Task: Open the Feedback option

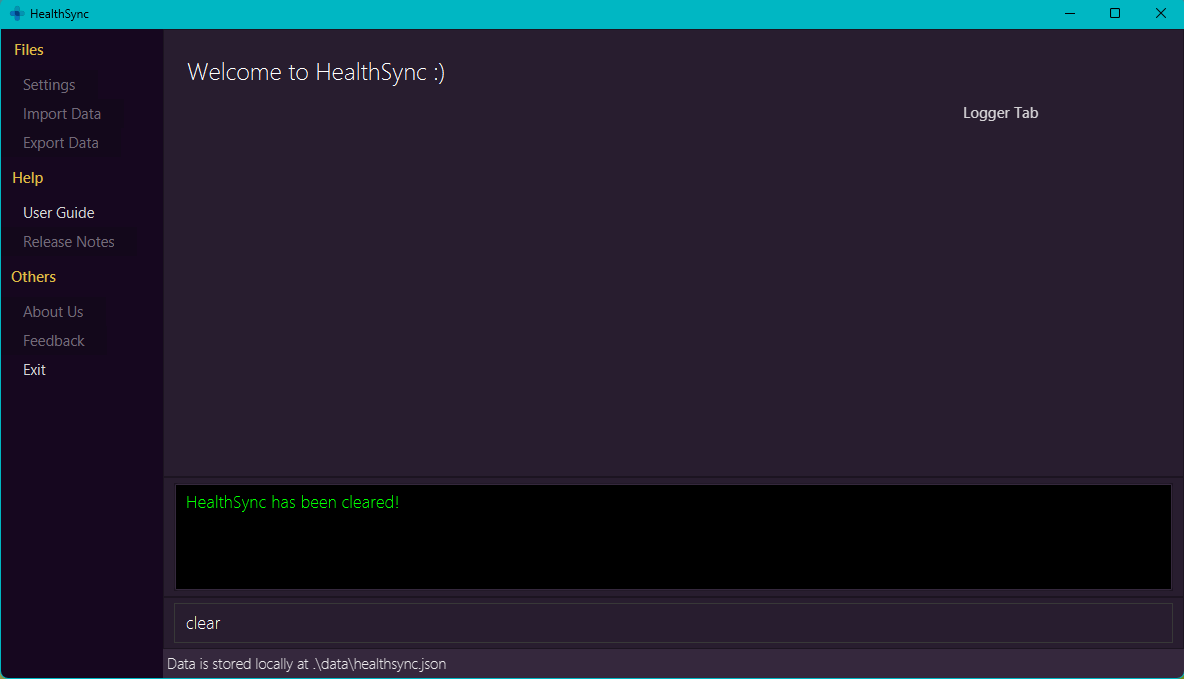Action: [x=54, y=341]
